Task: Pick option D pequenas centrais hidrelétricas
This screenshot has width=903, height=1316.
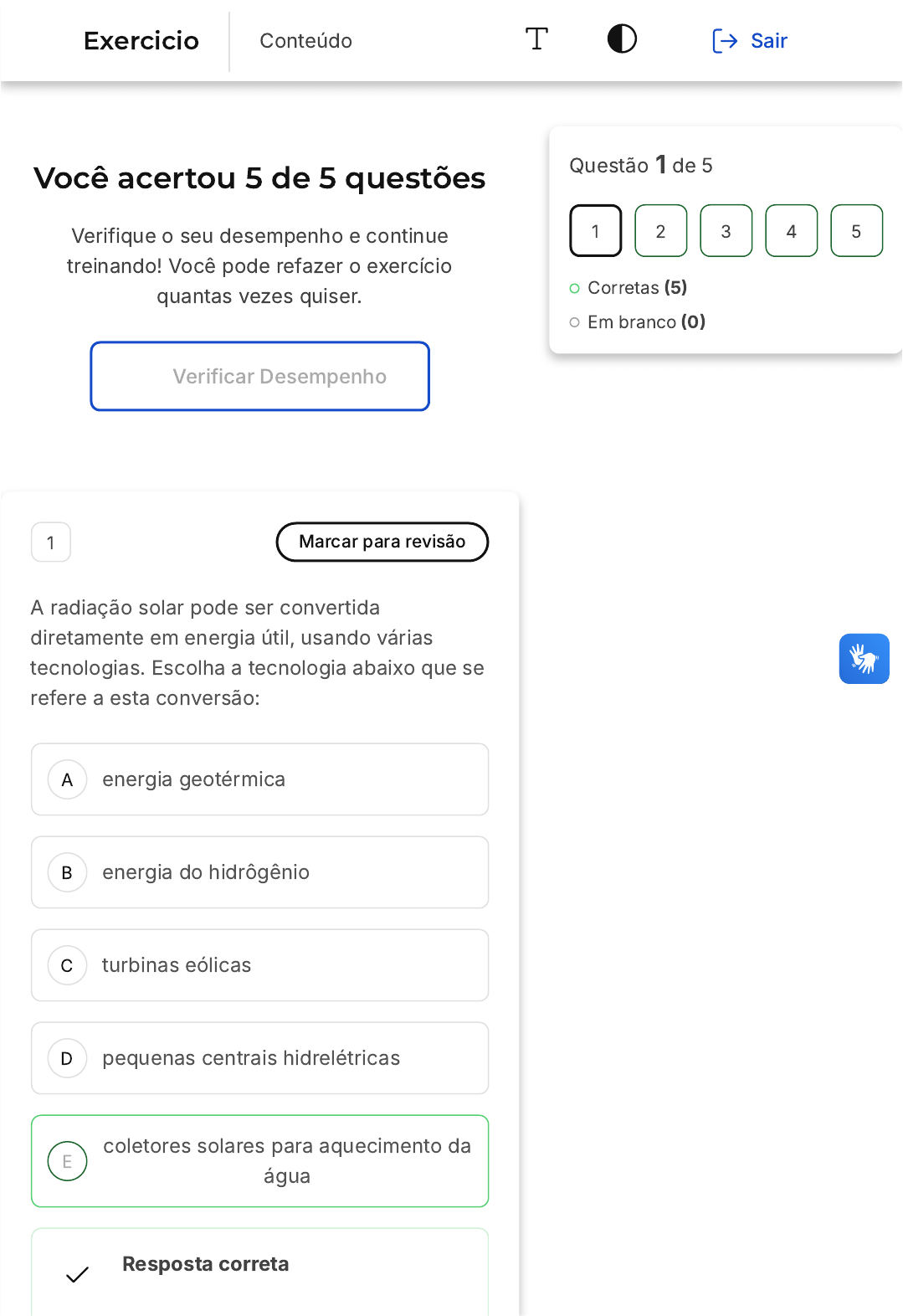Action: click(259, 1058)
